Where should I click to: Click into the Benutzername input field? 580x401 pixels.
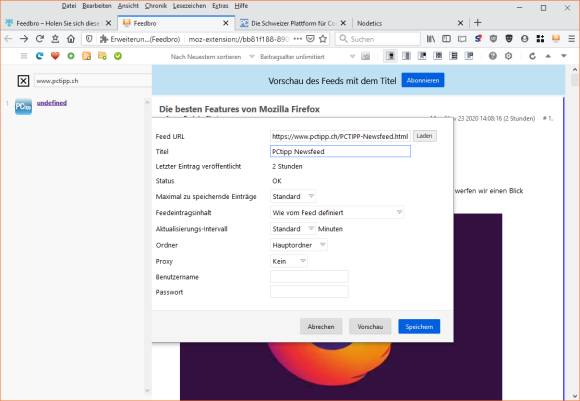pyautogui.click(x=309, y=277)
